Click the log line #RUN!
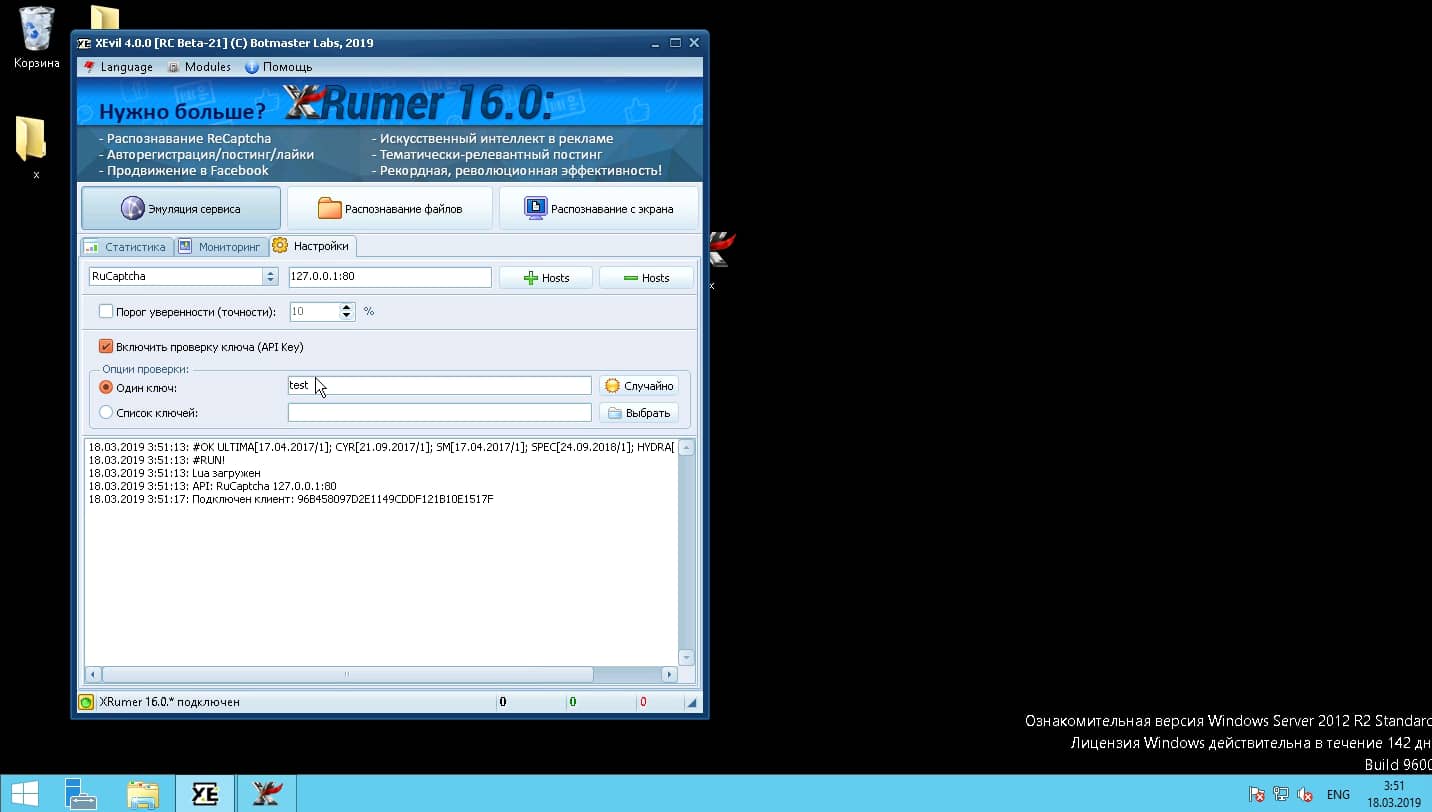Image resolution: width=1432 pixels, height=812 pixels. [156, 460]
